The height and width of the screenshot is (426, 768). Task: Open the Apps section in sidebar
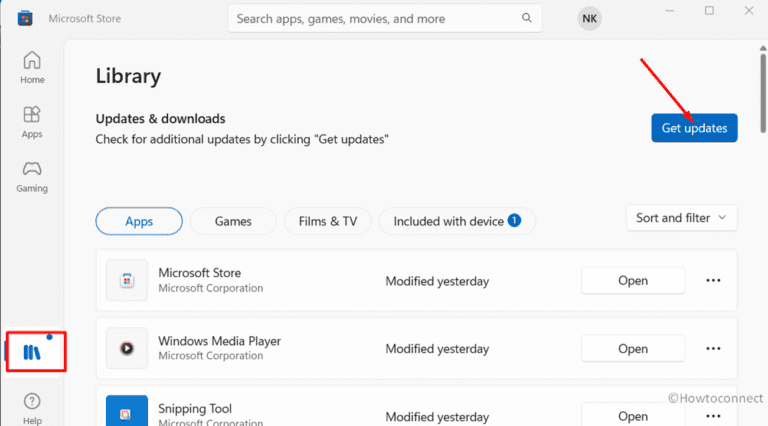coord(32,122)
